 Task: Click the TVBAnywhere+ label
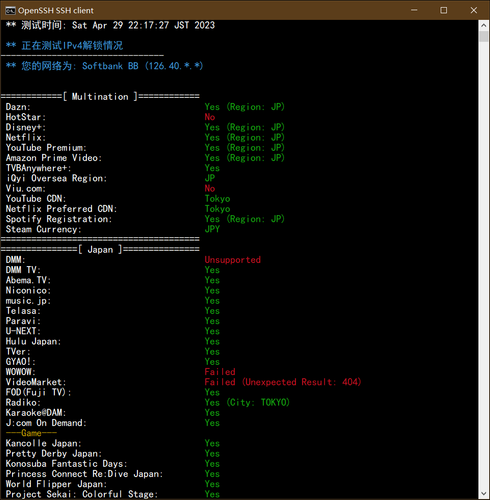[x=38, y=168]
